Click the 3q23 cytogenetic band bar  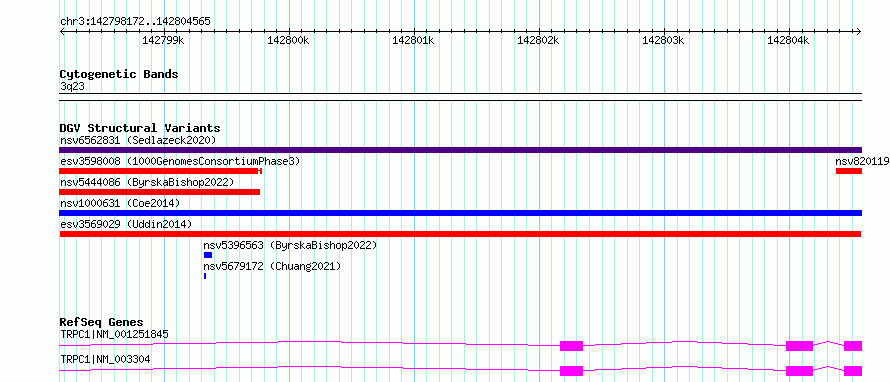tap(460, 96)
